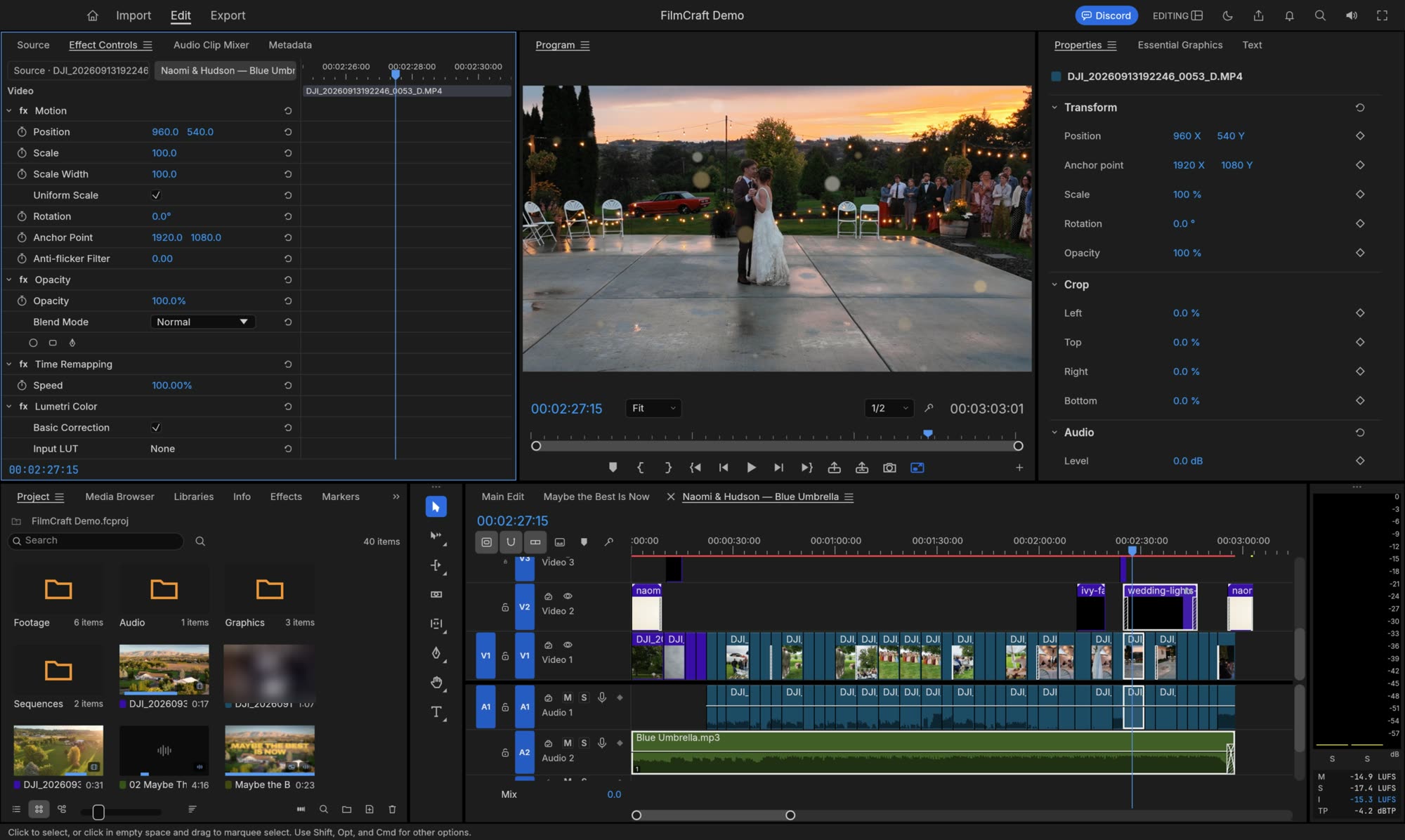Toggle the Basic Correction checkbox
The height and width of the screenshot is (840, 1405).
click(x=156, y=428)
